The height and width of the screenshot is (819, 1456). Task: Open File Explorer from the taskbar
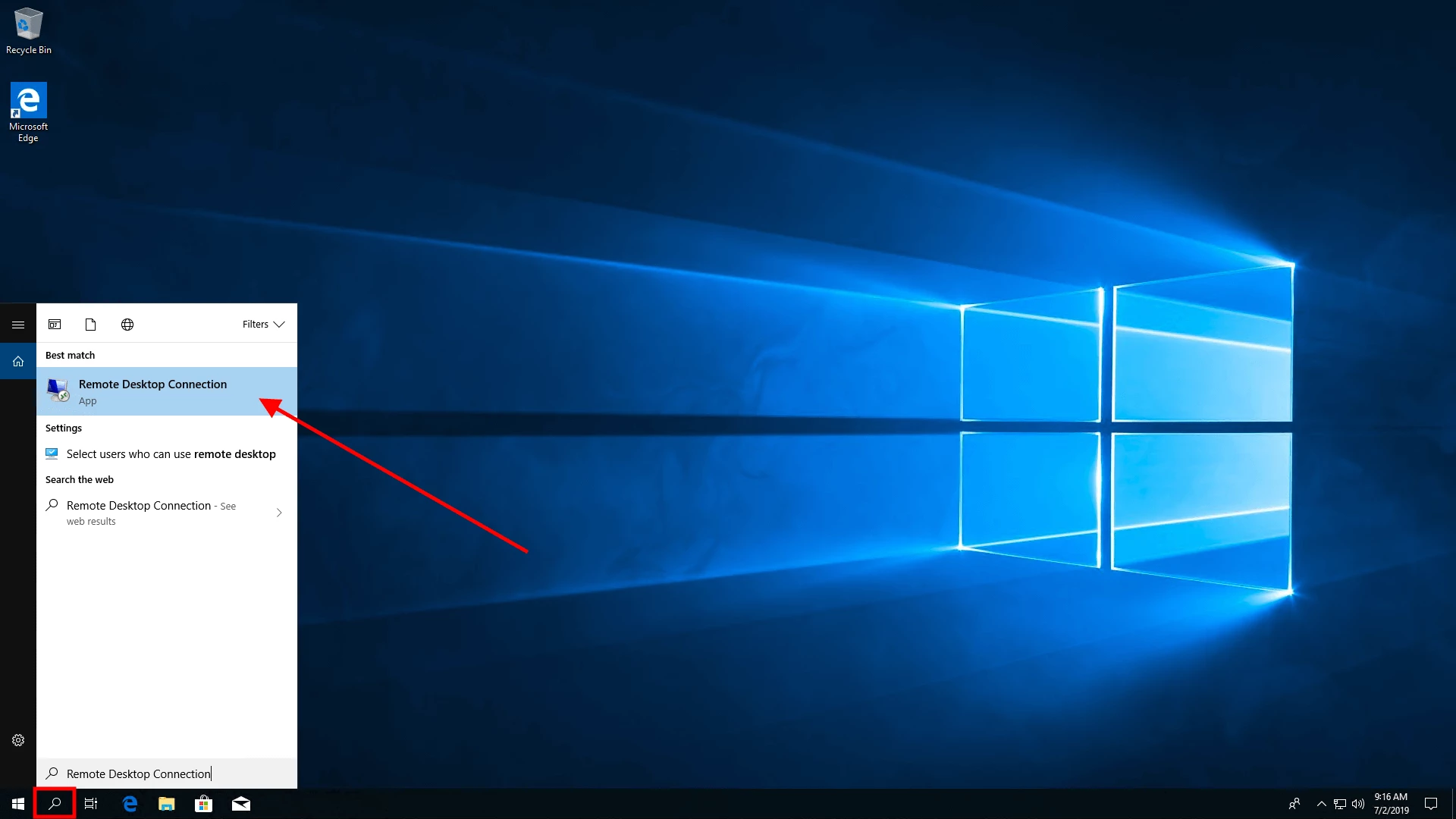[x=167, y=803]
